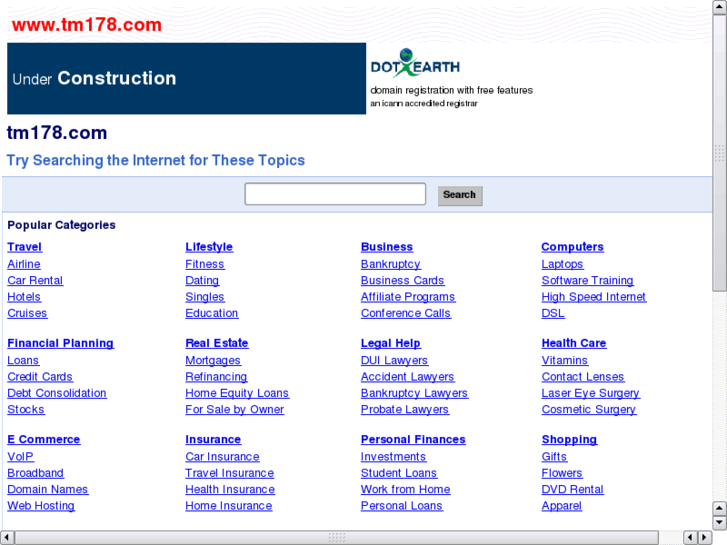Visit the Car Insurance link

click(223, 456)
